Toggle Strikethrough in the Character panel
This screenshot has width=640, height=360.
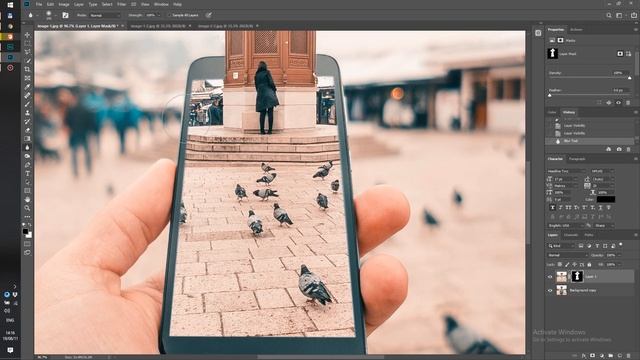click(609, 208)
